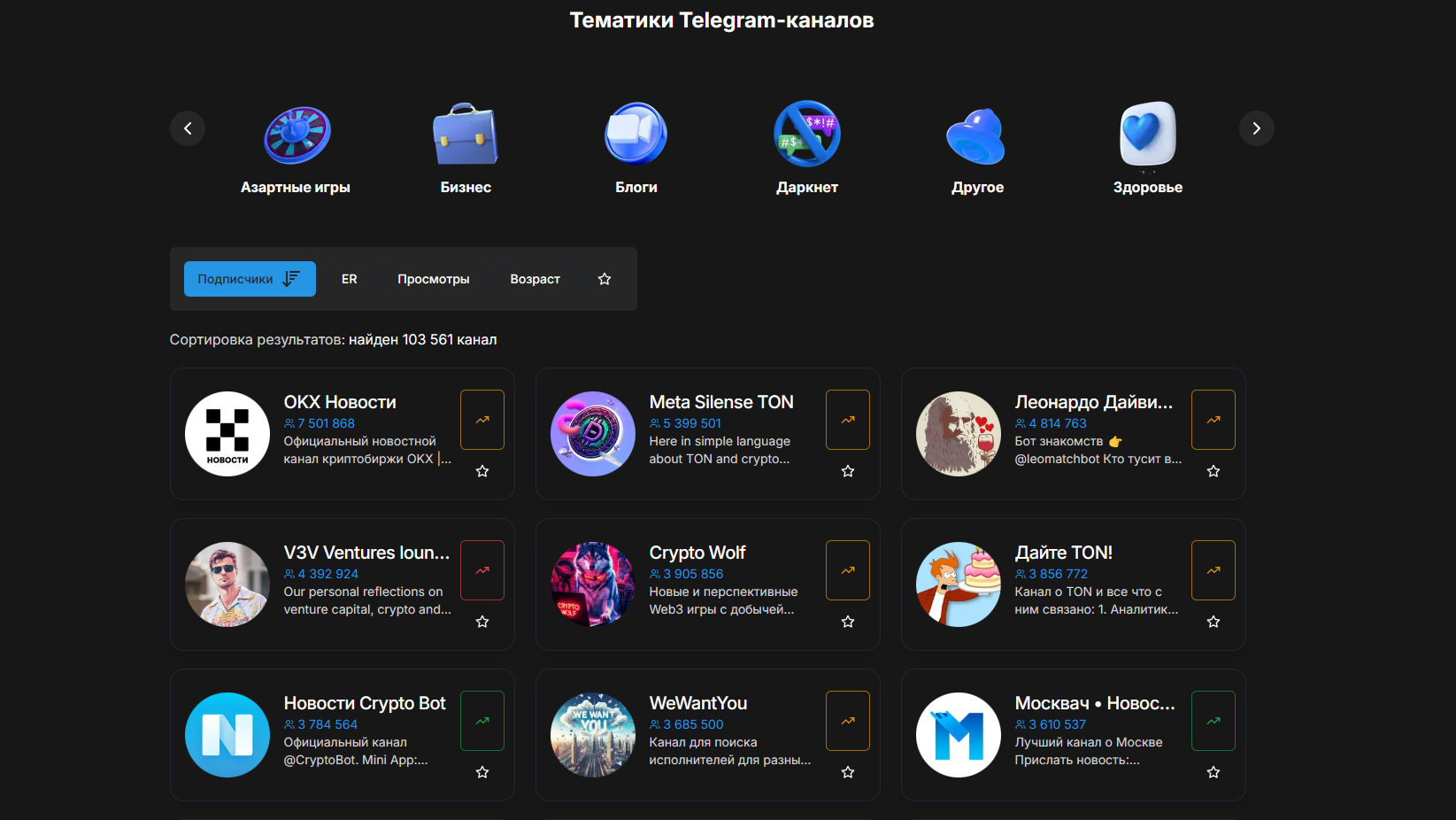Open Новости Crypto Bot logo
The width and height of the screenshot is (1456, 820).
click(x=227, y=735)
